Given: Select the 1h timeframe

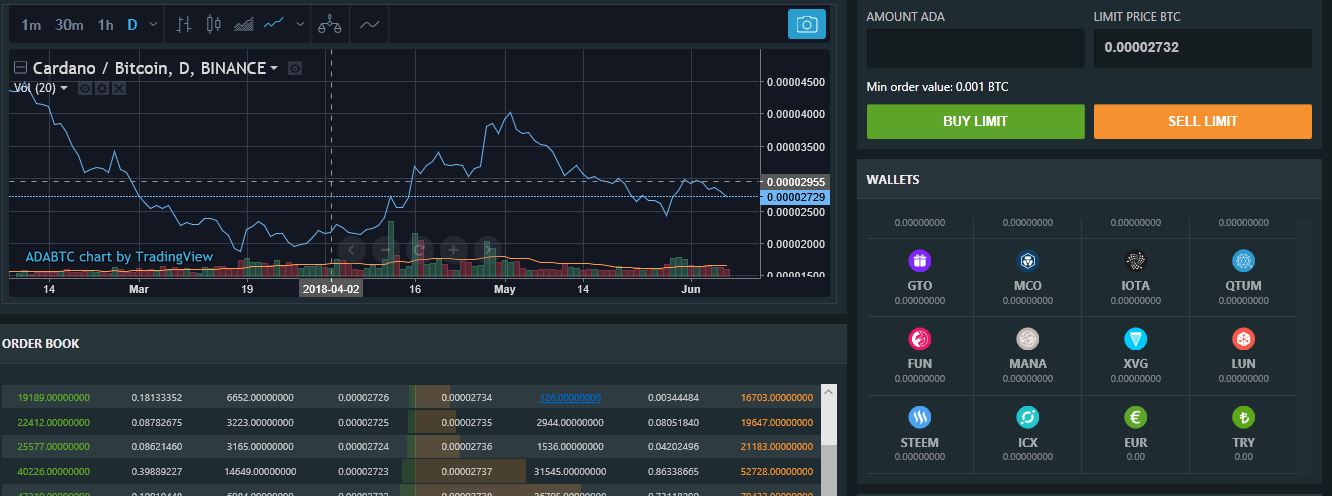Looking at the screenshot, I should coord(105,24).
